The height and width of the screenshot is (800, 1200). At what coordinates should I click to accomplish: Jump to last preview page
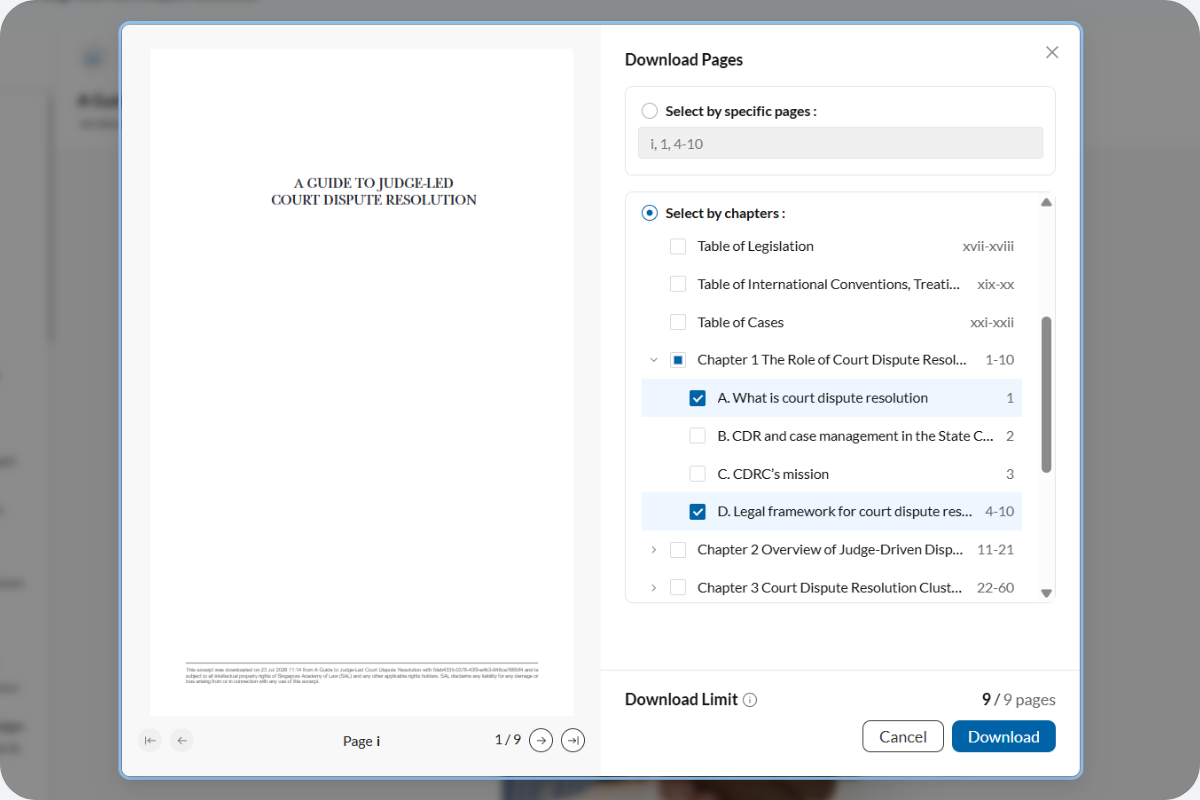coord(573,740)
